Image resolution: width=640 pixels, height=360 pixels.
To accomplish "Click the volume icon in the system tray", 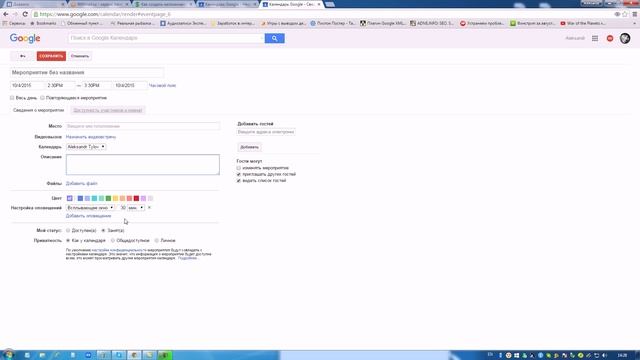I will 604,356.
